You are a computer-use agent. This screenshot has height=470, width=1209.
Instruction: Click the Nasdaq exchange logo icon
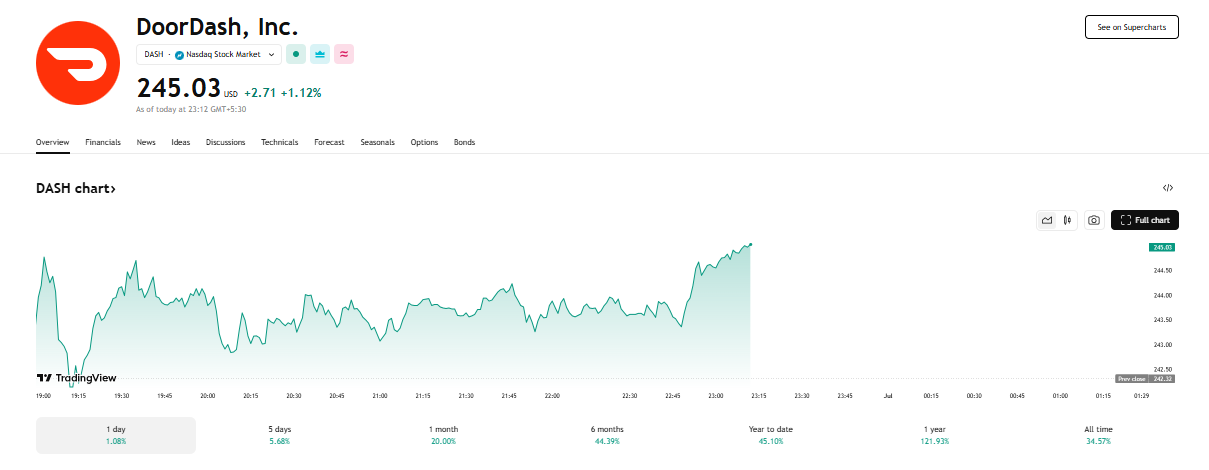click(180, 54)
